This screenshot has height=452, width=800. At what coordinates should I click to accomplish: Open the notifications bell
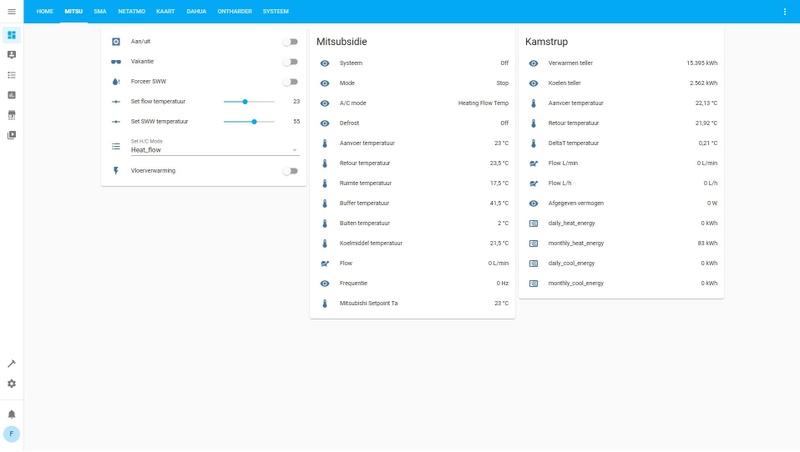[11, 414]
